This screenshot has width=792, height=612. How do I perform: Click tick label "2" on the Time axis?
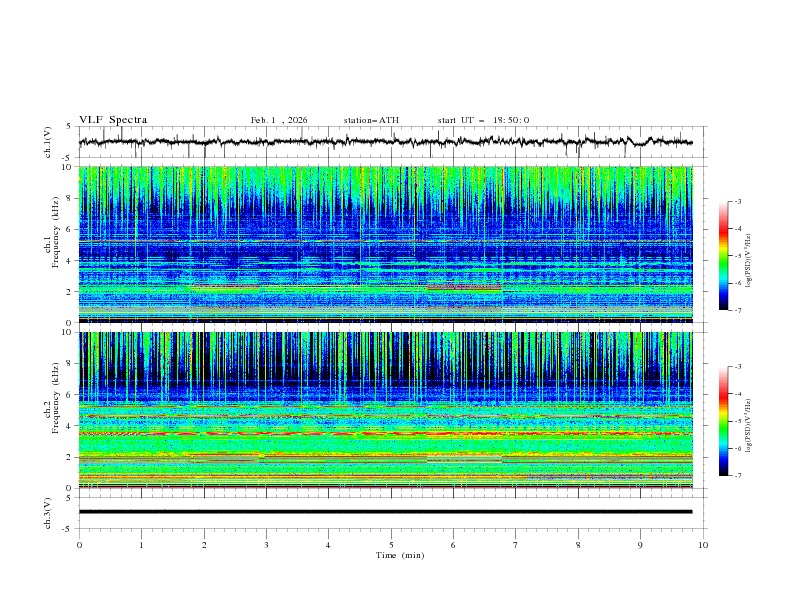(x=204, y=545)
